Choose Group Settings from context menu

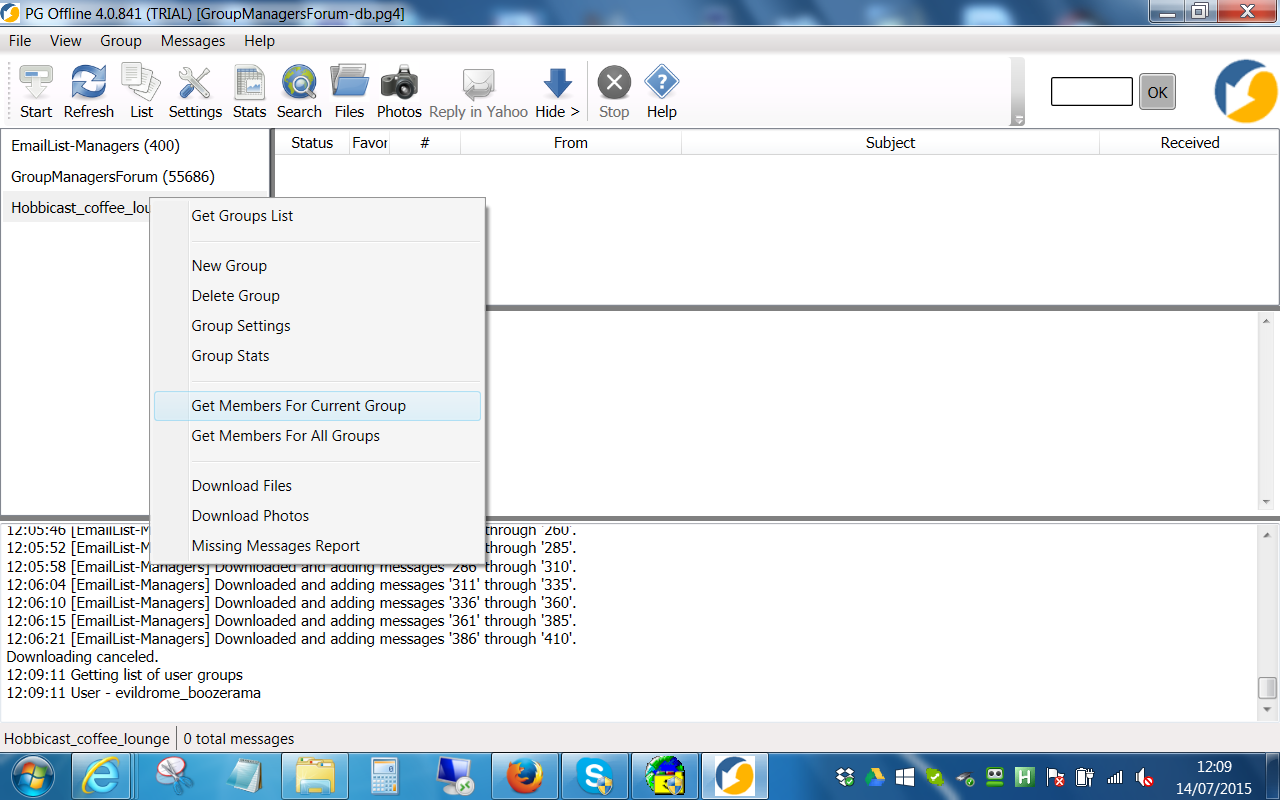pyautogui.click(x=317, y=326)
